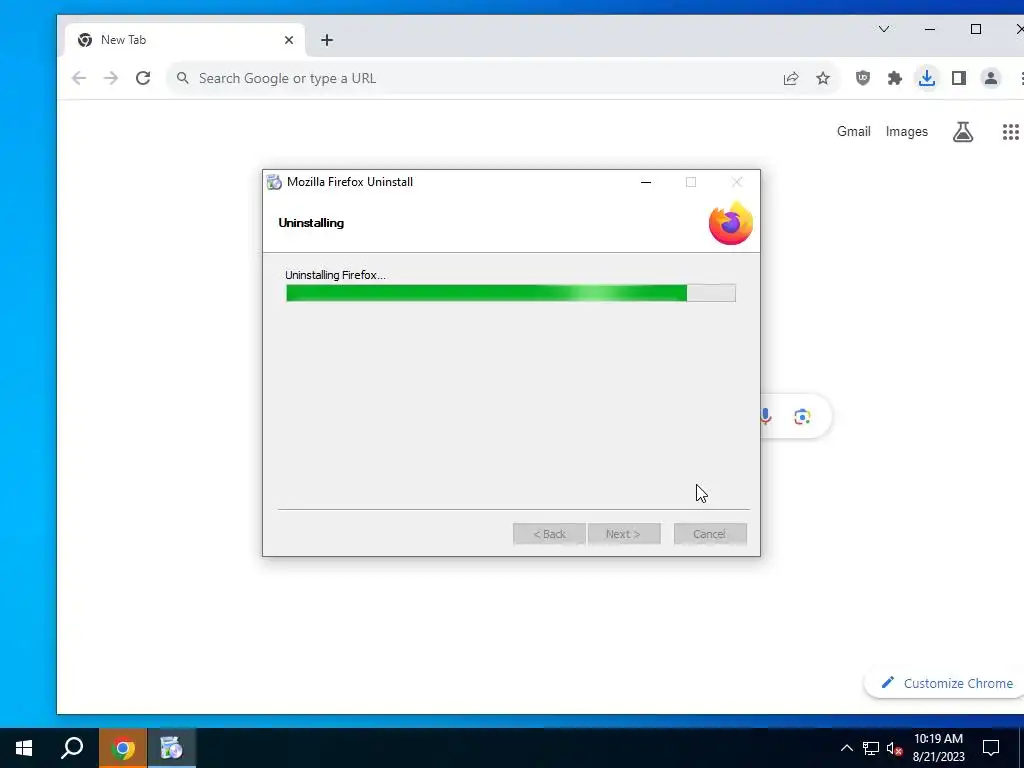Screen dimensions: 1024x768
Task: Click the Customize Chrome button
Action: pos(946,683)
